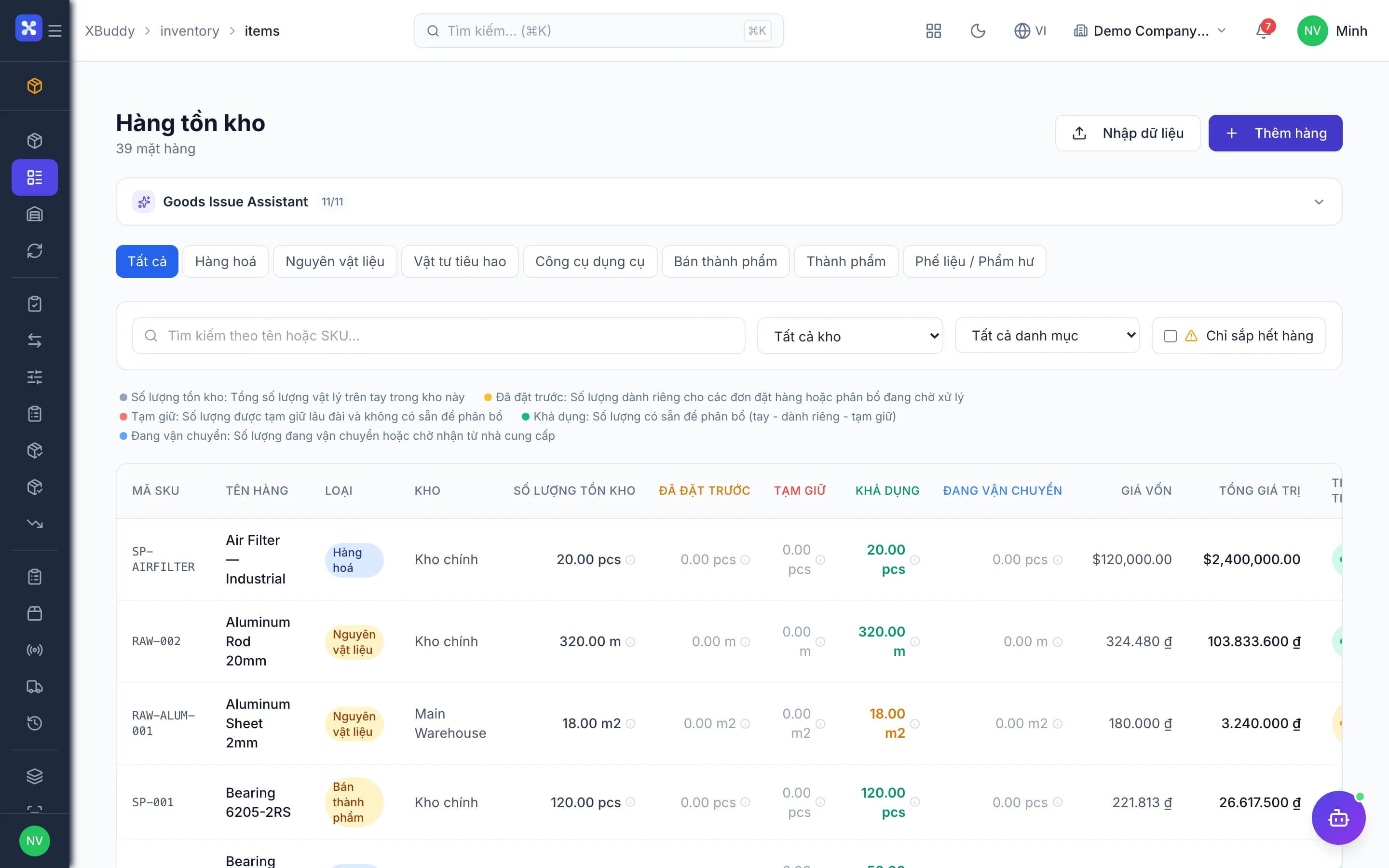Click the SKU 'RAW-002' cell

[x=156, y=642]
